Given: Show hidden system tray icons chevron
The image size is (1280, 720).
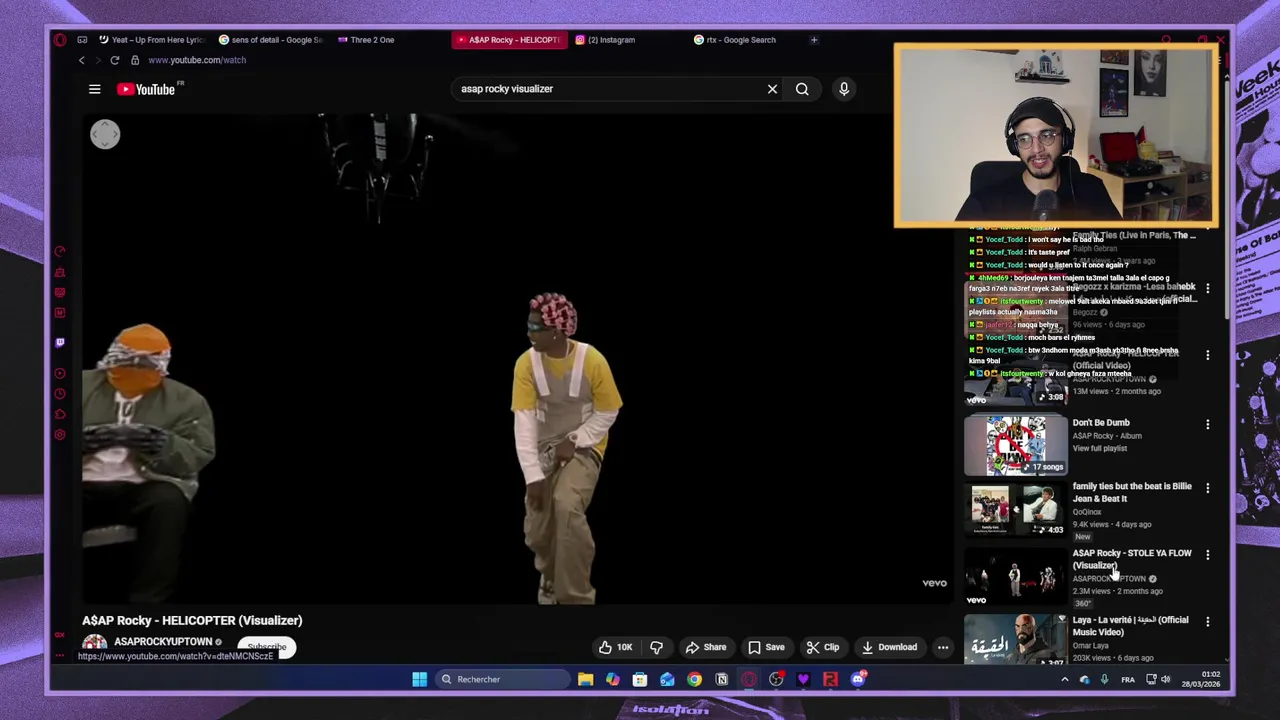Looking at the screenshot, I should click(1064, 680).
